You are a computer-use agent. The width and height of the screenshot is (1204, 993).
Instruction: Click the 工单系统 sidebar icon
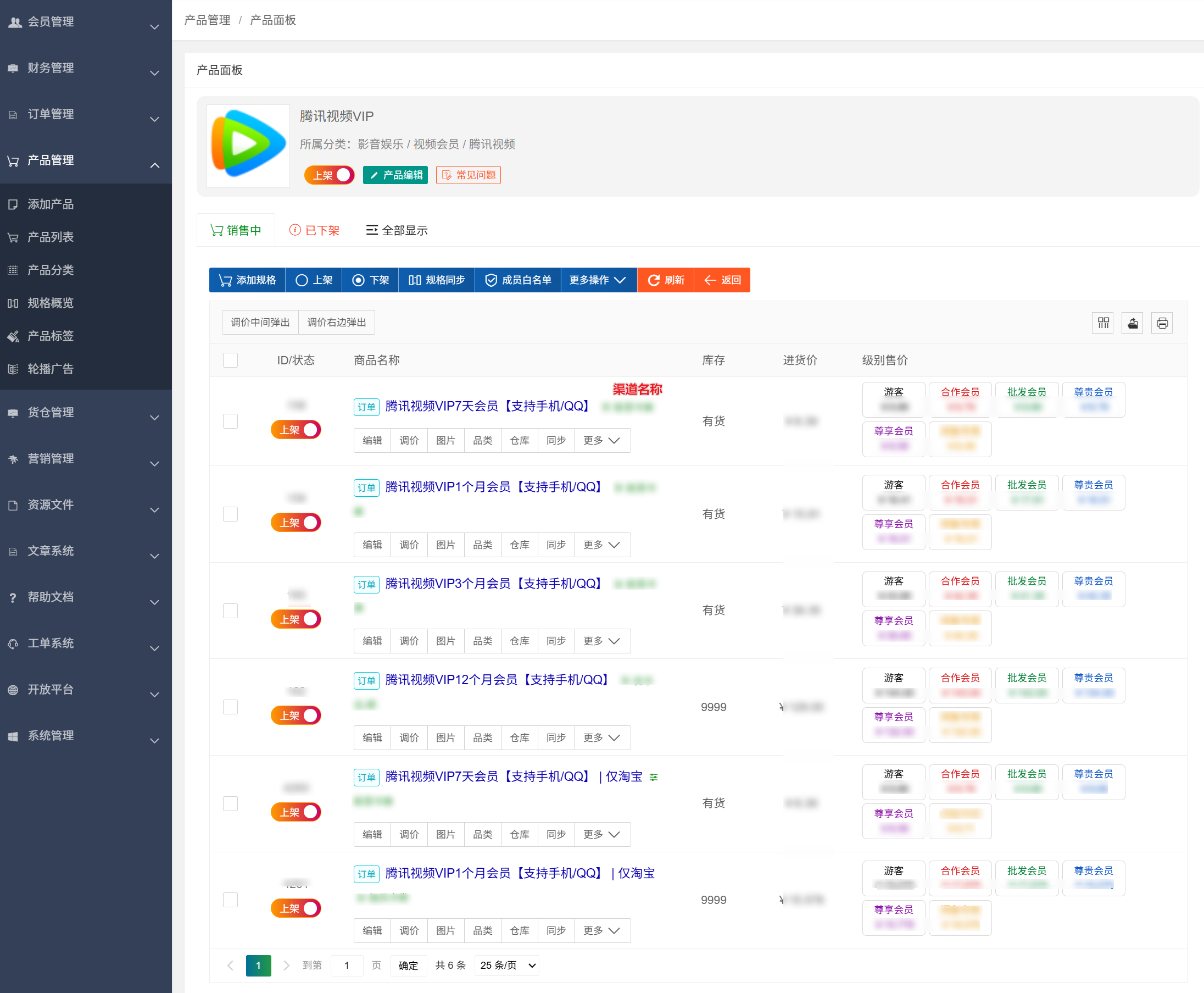pyautogui.click(x=13, y=644)
